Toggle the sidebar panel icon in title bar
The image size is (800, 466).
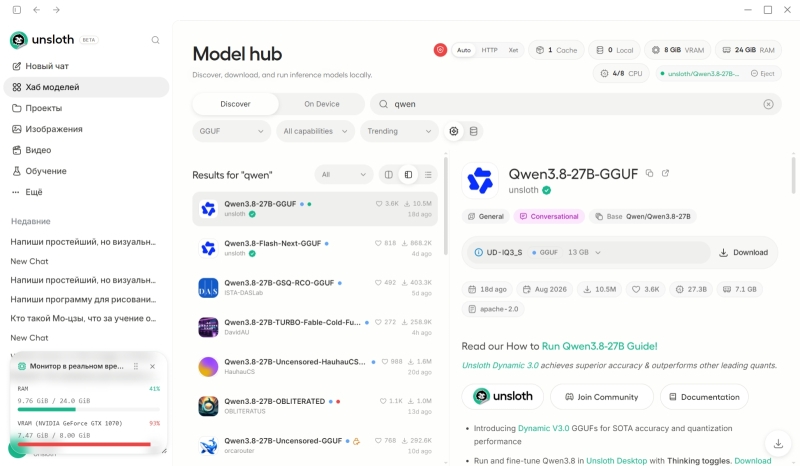click(x=17, y=10)
